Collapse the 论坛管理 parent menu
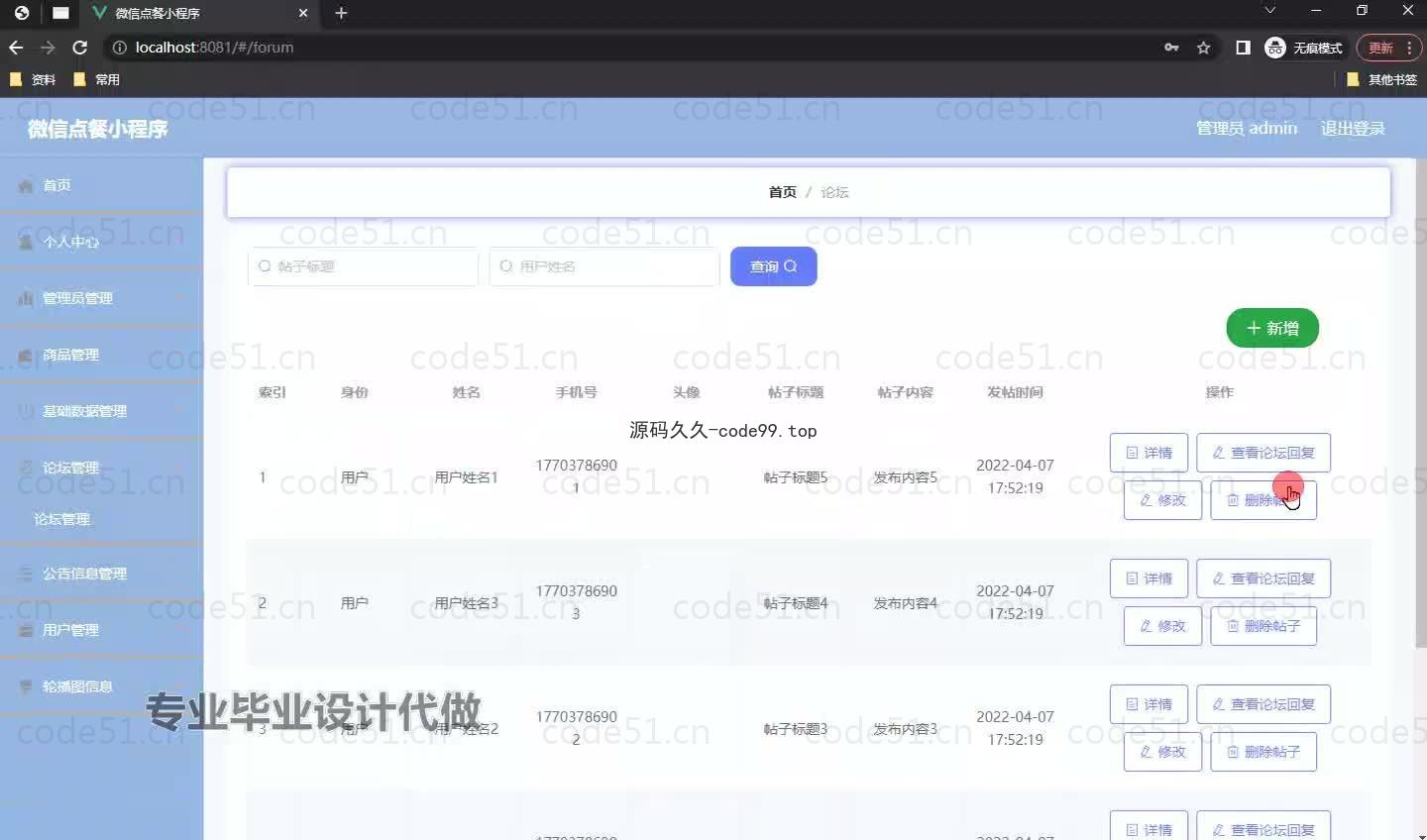Screen dimensions: 1427x840 [x=101, y=468]
